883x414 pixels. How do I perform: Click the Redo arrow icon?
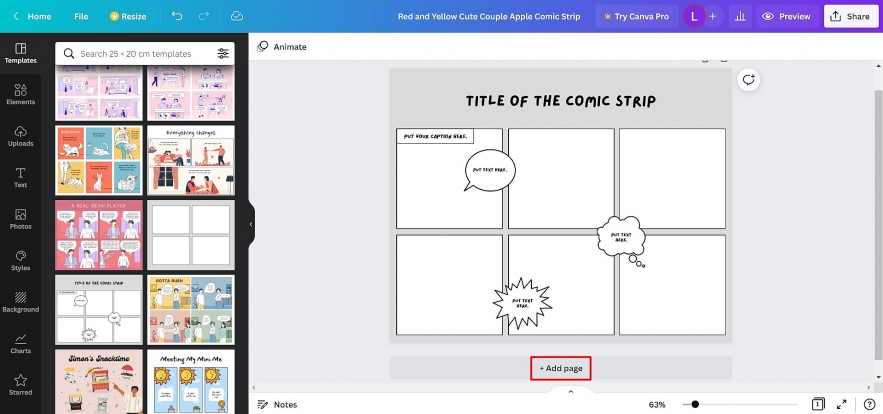pos(206,16)
